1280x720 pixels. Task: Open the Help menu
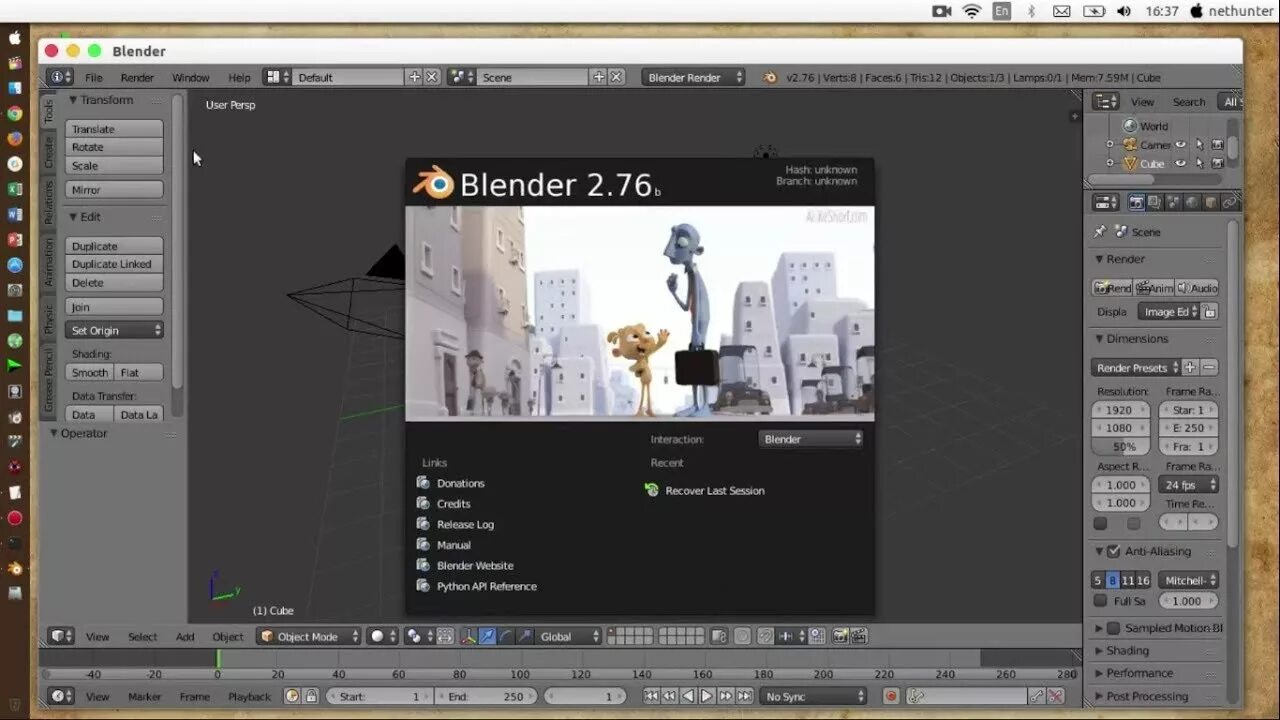pyautogui.click(x=239, y=77)
